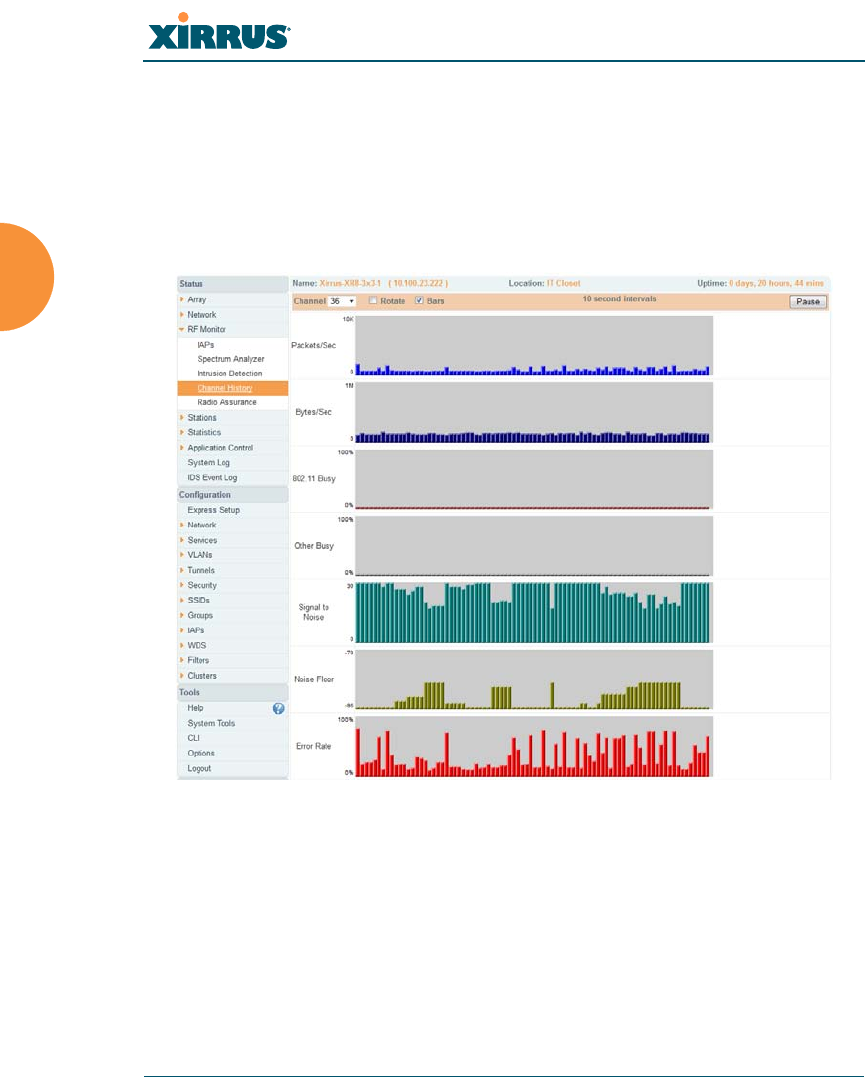Click the Location IT Closet text
This screenshot has height=1077, width=865.
pos(563,283)
